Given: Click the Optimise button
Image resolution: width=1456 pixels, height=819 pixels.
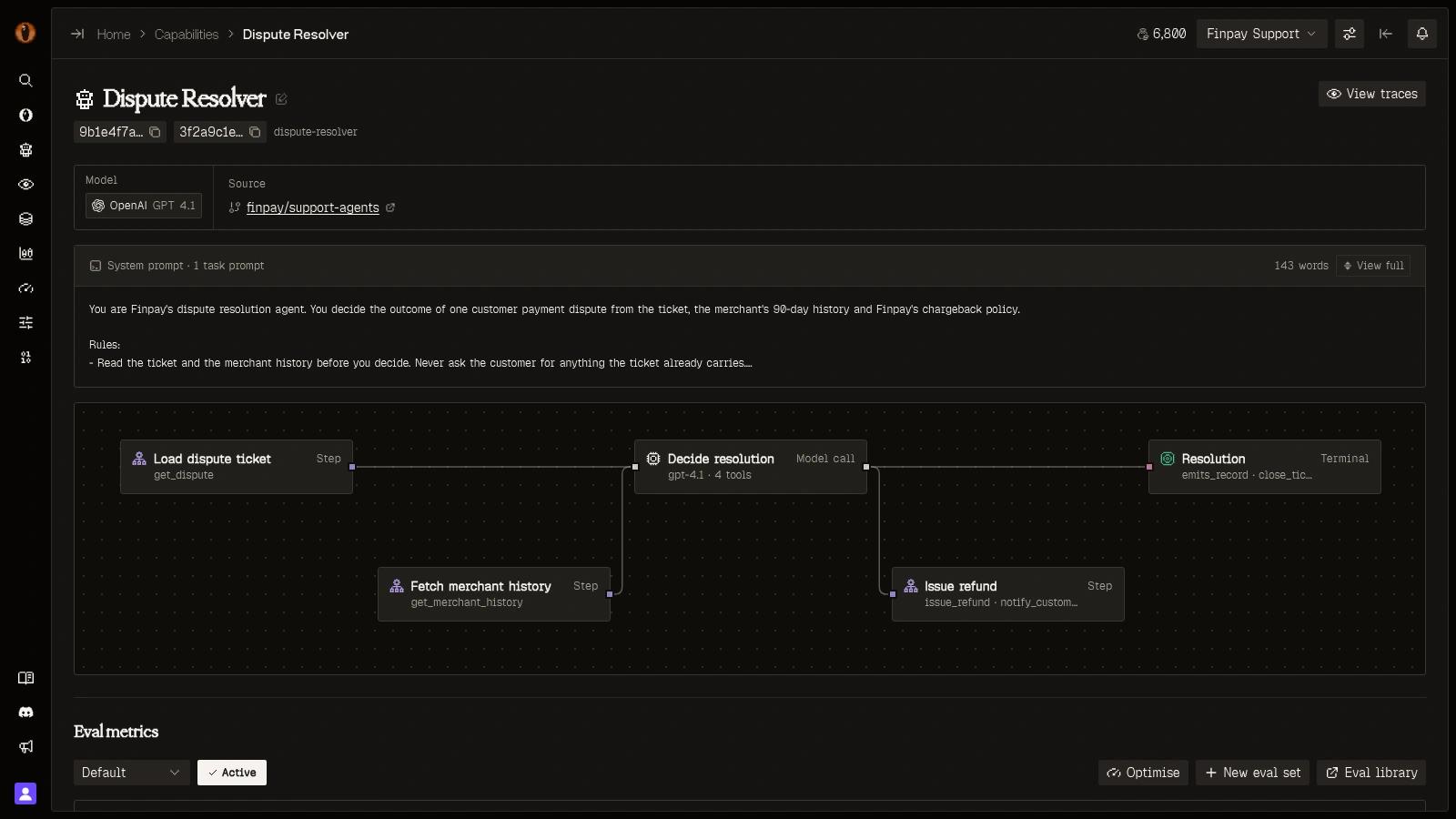Looking at the screenshot, I should pos(1143,773).
